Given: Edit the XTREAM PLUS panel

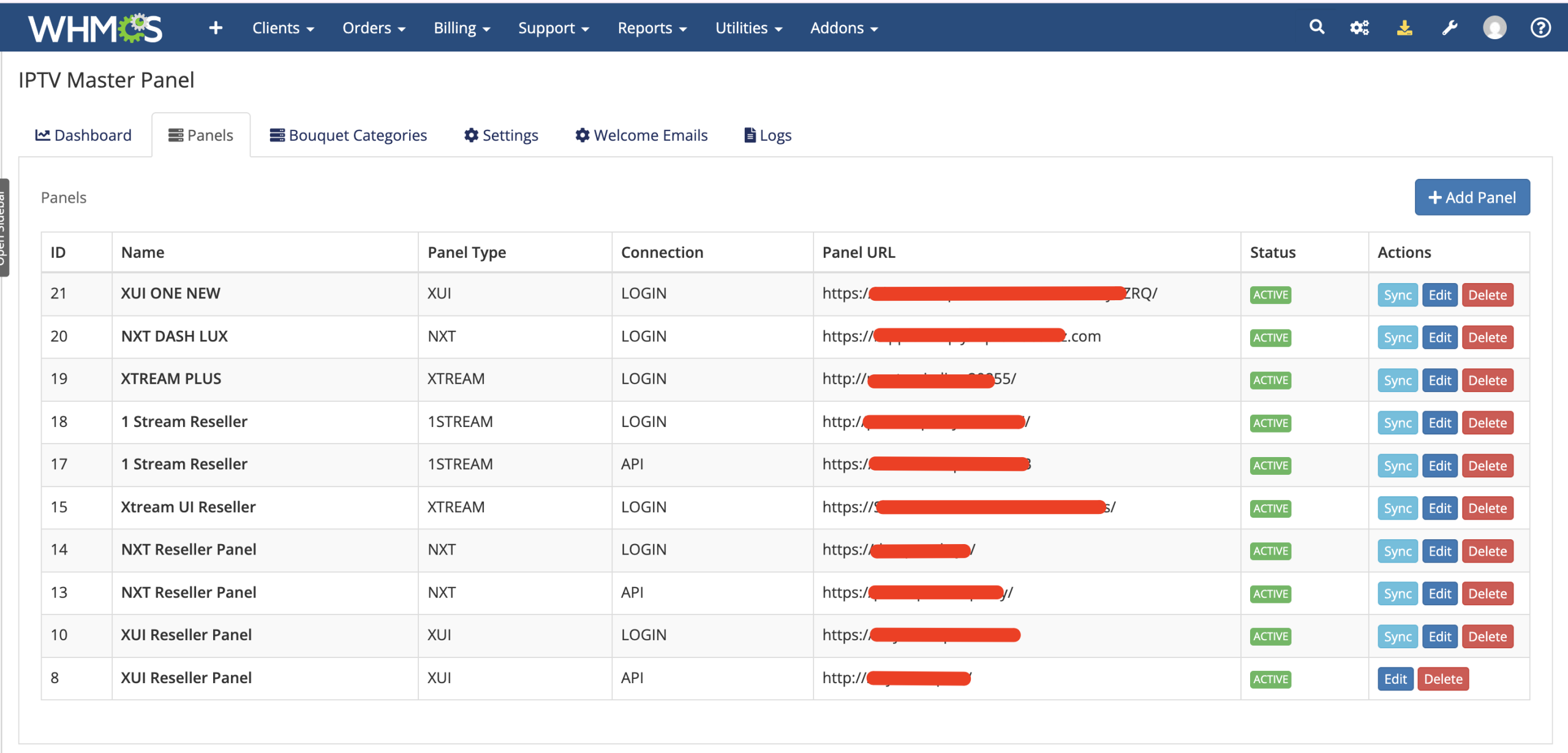Looking at the screenshot, I should pyautogui.click(x=1439, y=380).
